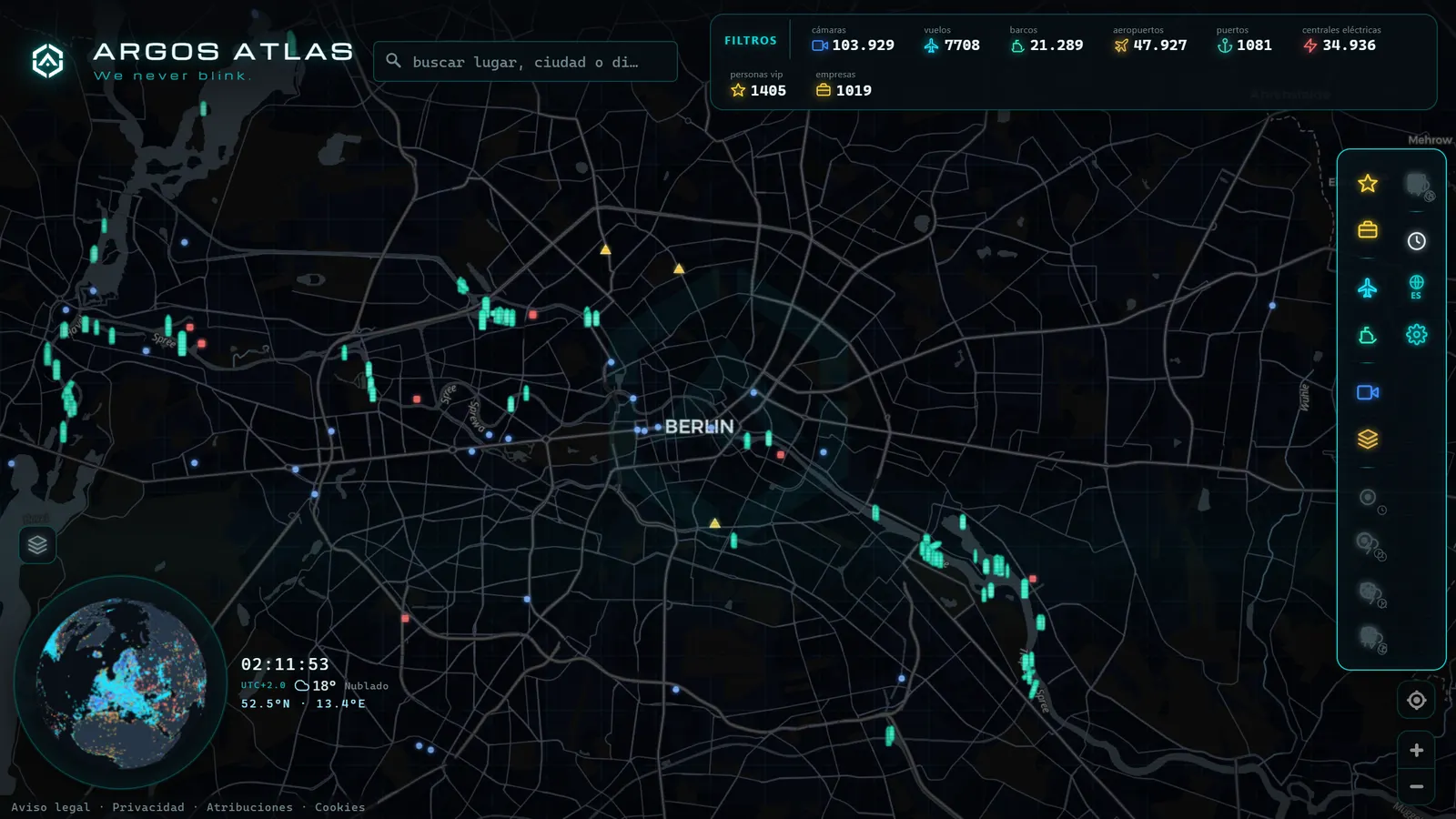Click the yellow layers icon in right panel
The height and width of the screenshot is (819, 1456).
tap(1368, 440)
